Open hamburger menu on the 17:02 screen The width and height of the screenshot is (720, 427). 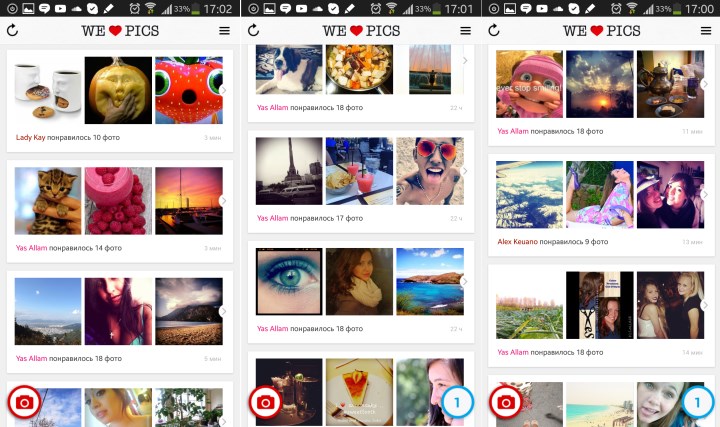coord(224,31)
